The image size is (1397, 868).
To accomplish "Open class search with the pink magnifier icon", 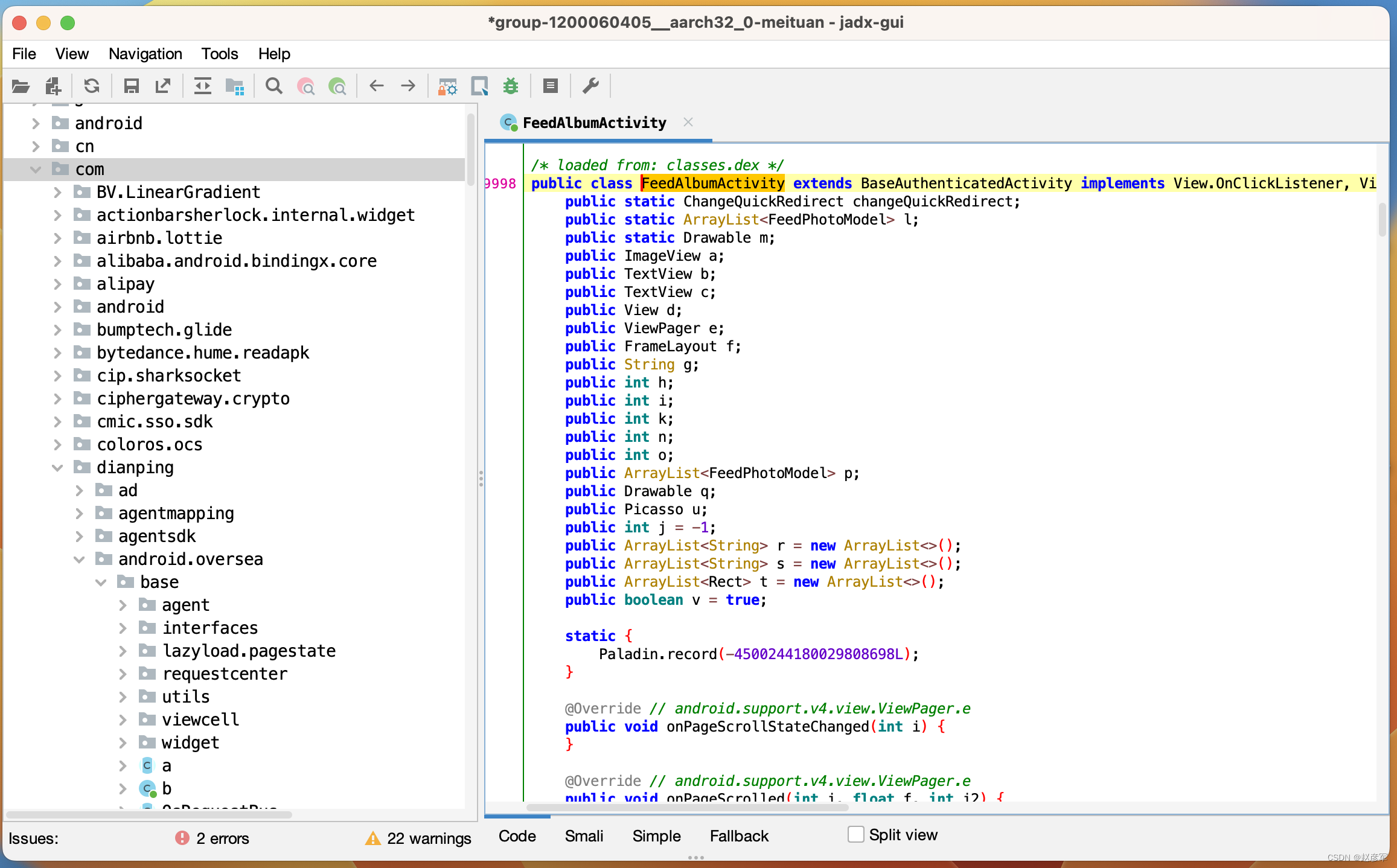I will click(x=306, y=86).
